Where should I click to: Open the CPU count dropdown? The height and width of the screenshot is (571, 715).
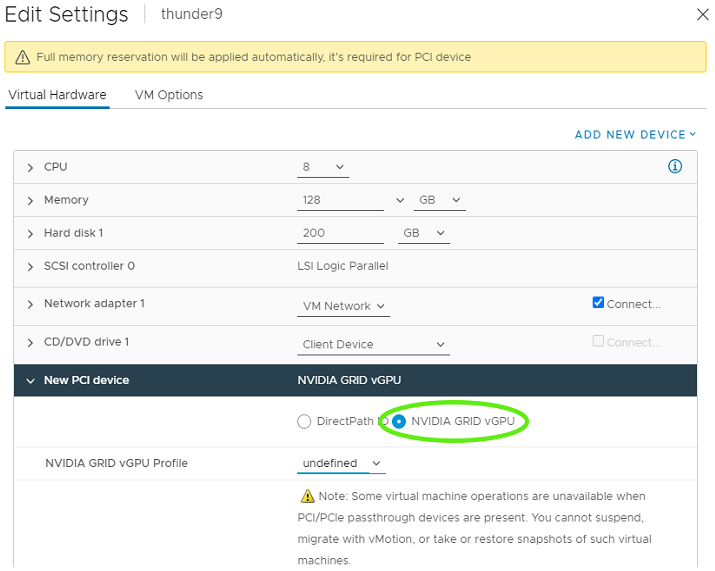tap(323, 167)
